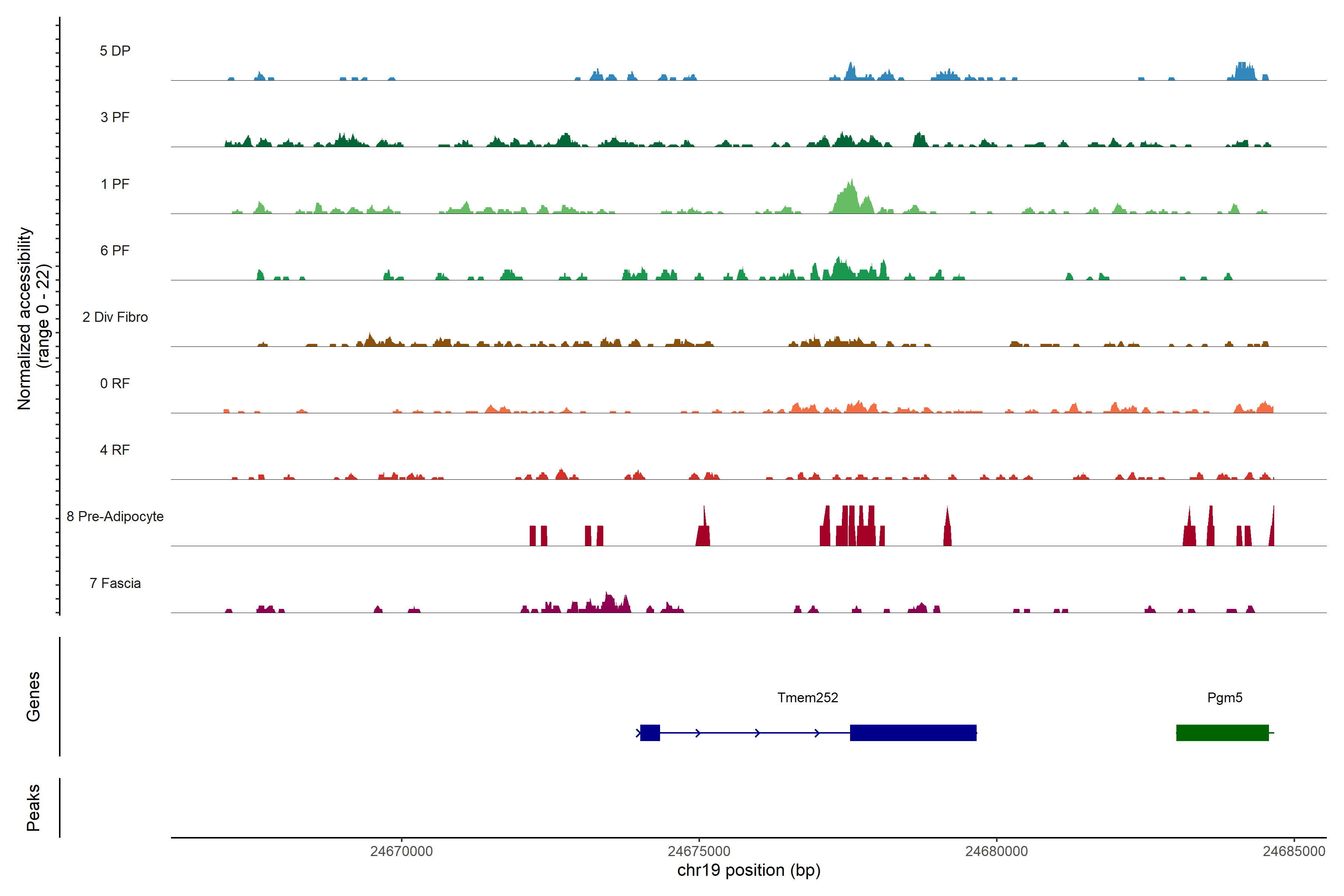Click the 3 PF track label

tap(115, 117)
